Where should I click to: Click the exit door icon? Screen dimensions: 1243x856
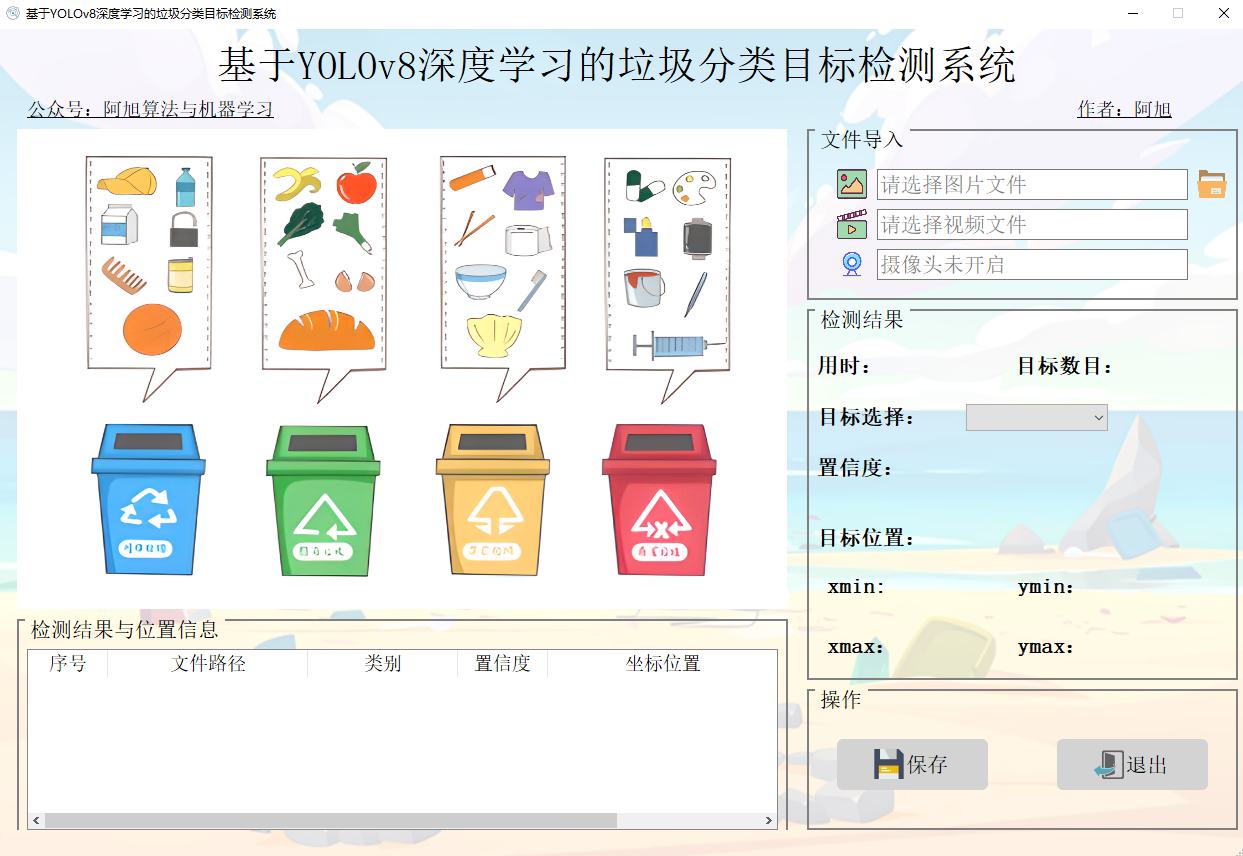[1108, 765]
